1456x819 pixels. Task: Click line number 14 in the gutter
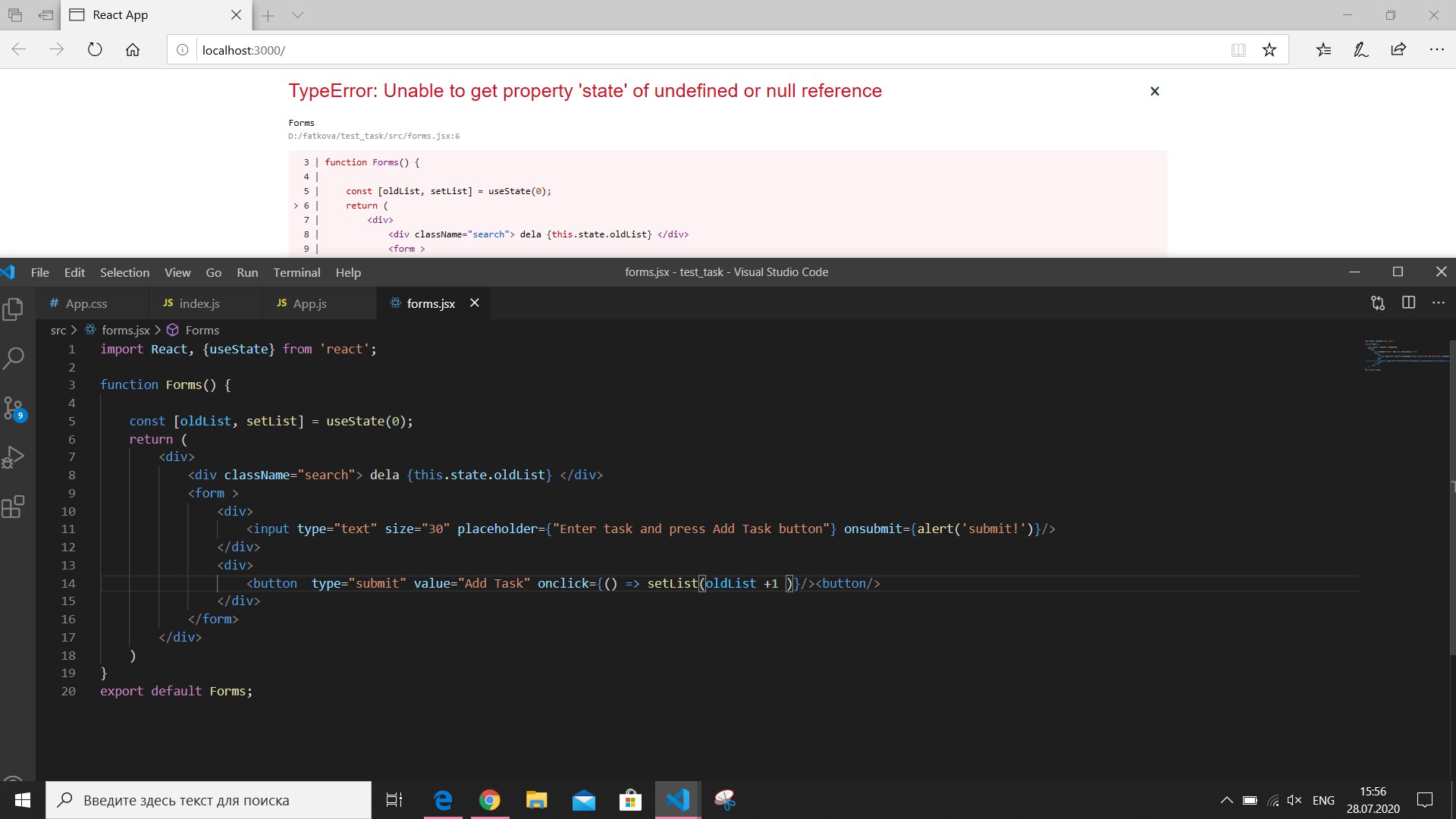pos(68,583)
